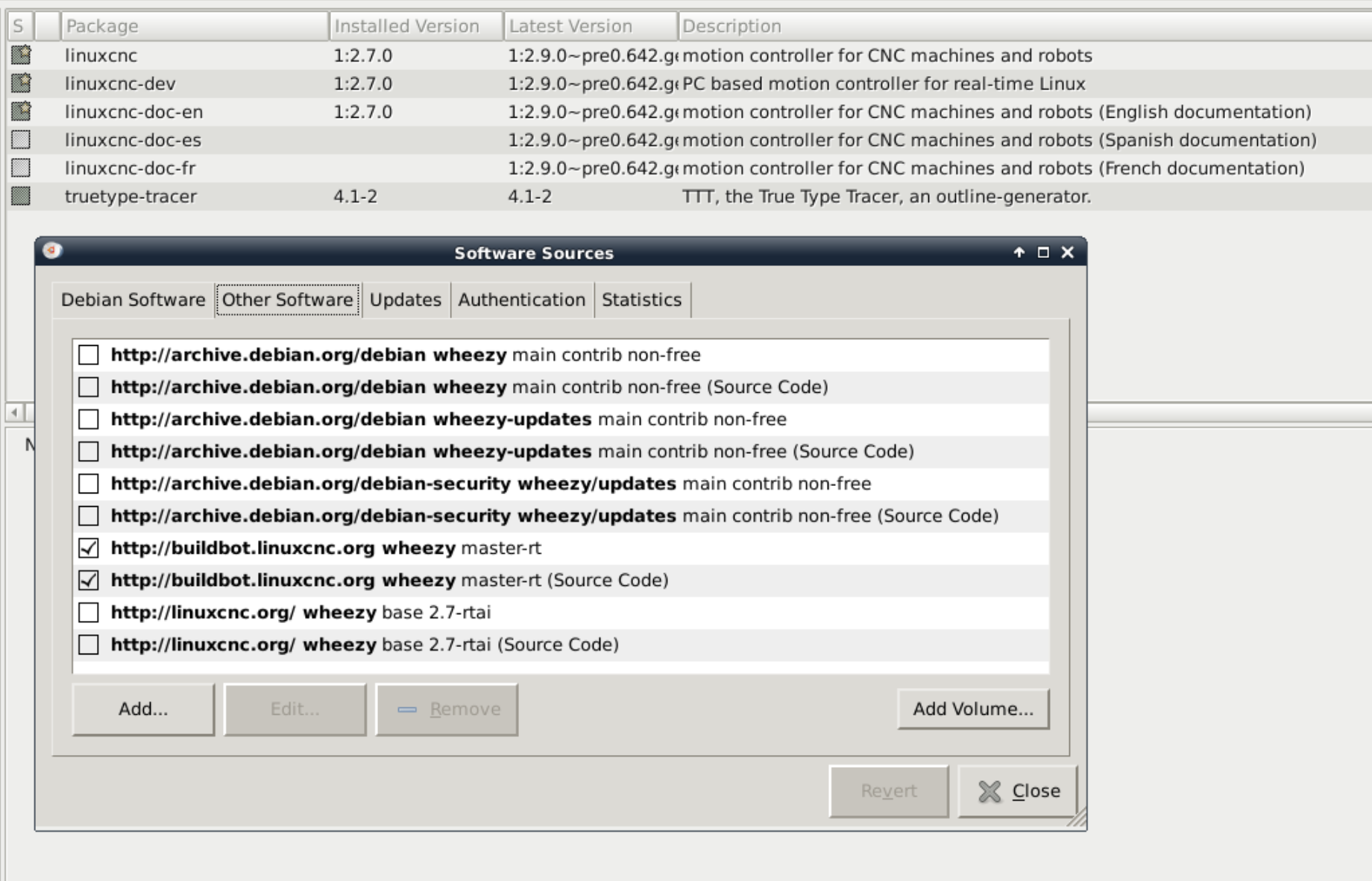
Task: Sort by Installed Version column header
Action: point(416,26)
